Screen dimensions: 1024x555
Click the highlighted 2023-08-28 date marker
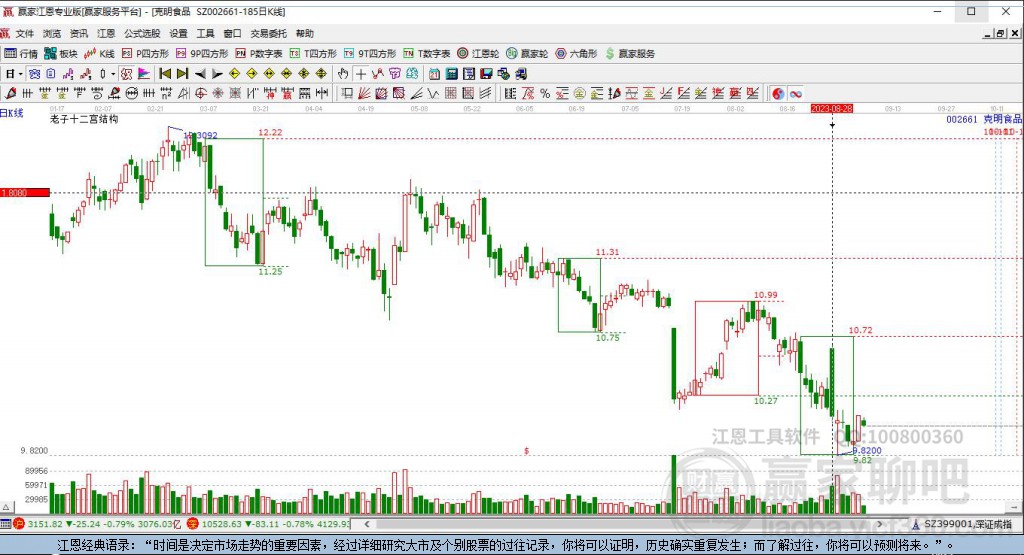(831, 108)
